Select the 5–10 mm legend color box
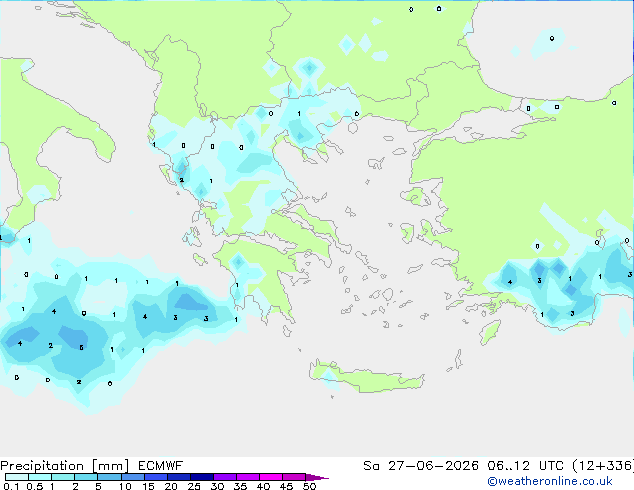Viewport: 634px width, 490px height. pyautogui.click(x=109, y=477)
